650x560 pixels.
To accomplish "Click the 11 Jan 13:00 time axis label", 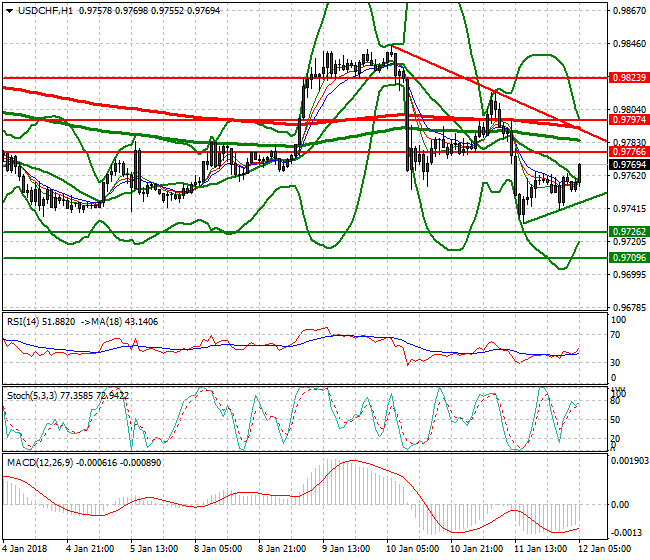I will pos(540,549).
